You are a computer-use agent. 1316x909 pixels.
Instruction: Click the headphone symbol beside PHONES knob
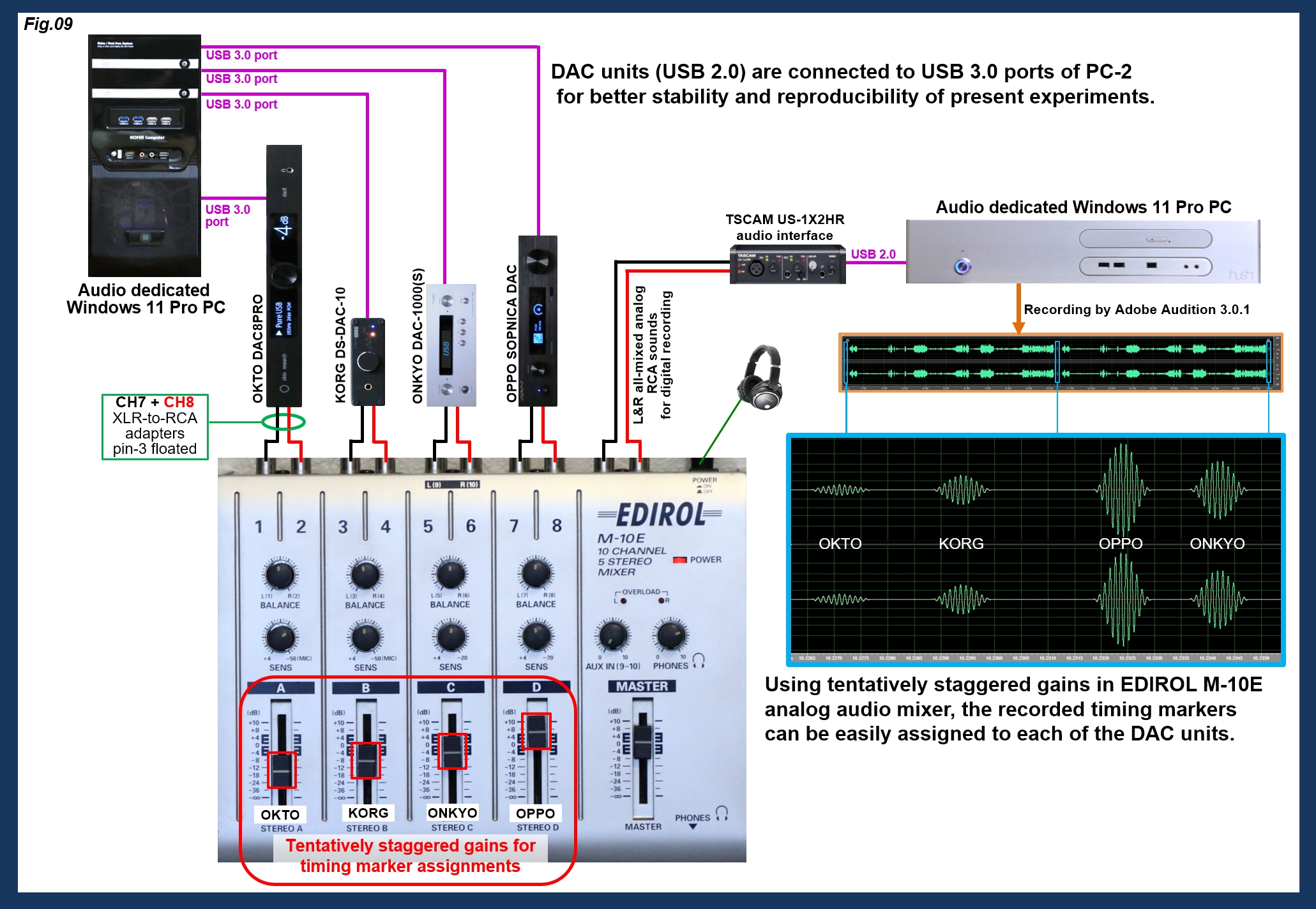pos(699,661)
